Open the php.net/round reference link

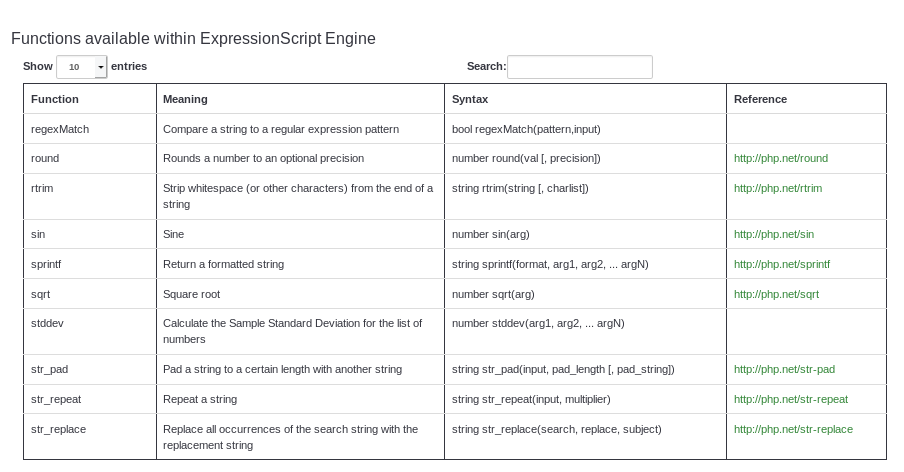[780, 158]
